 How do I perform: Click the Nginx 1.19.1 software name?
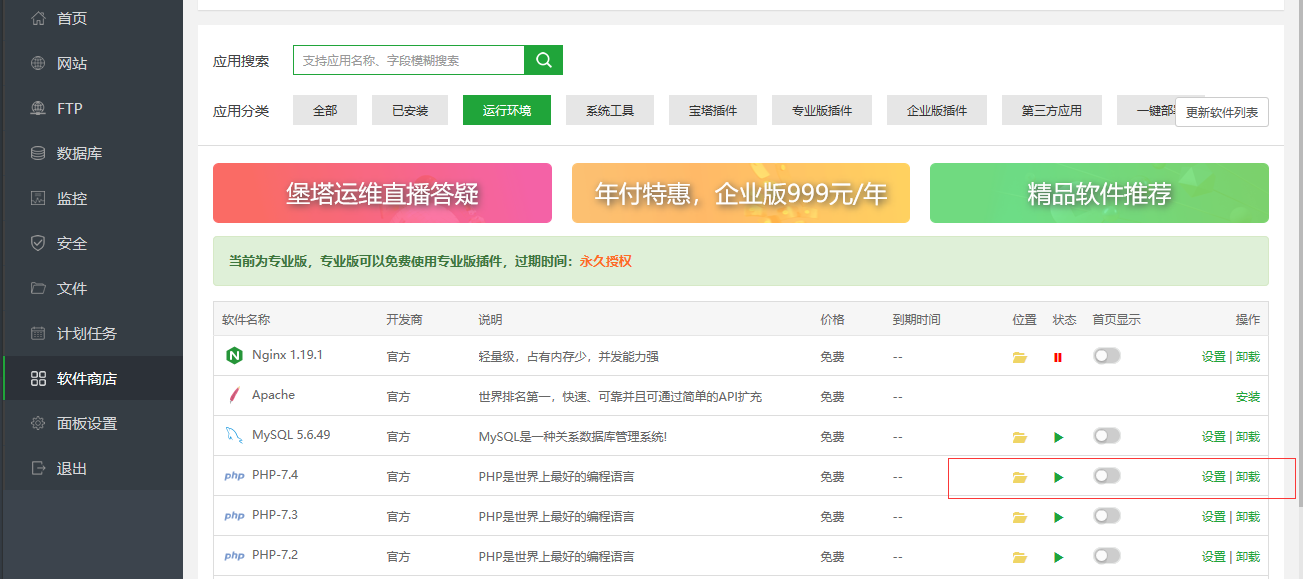point(287,355)
